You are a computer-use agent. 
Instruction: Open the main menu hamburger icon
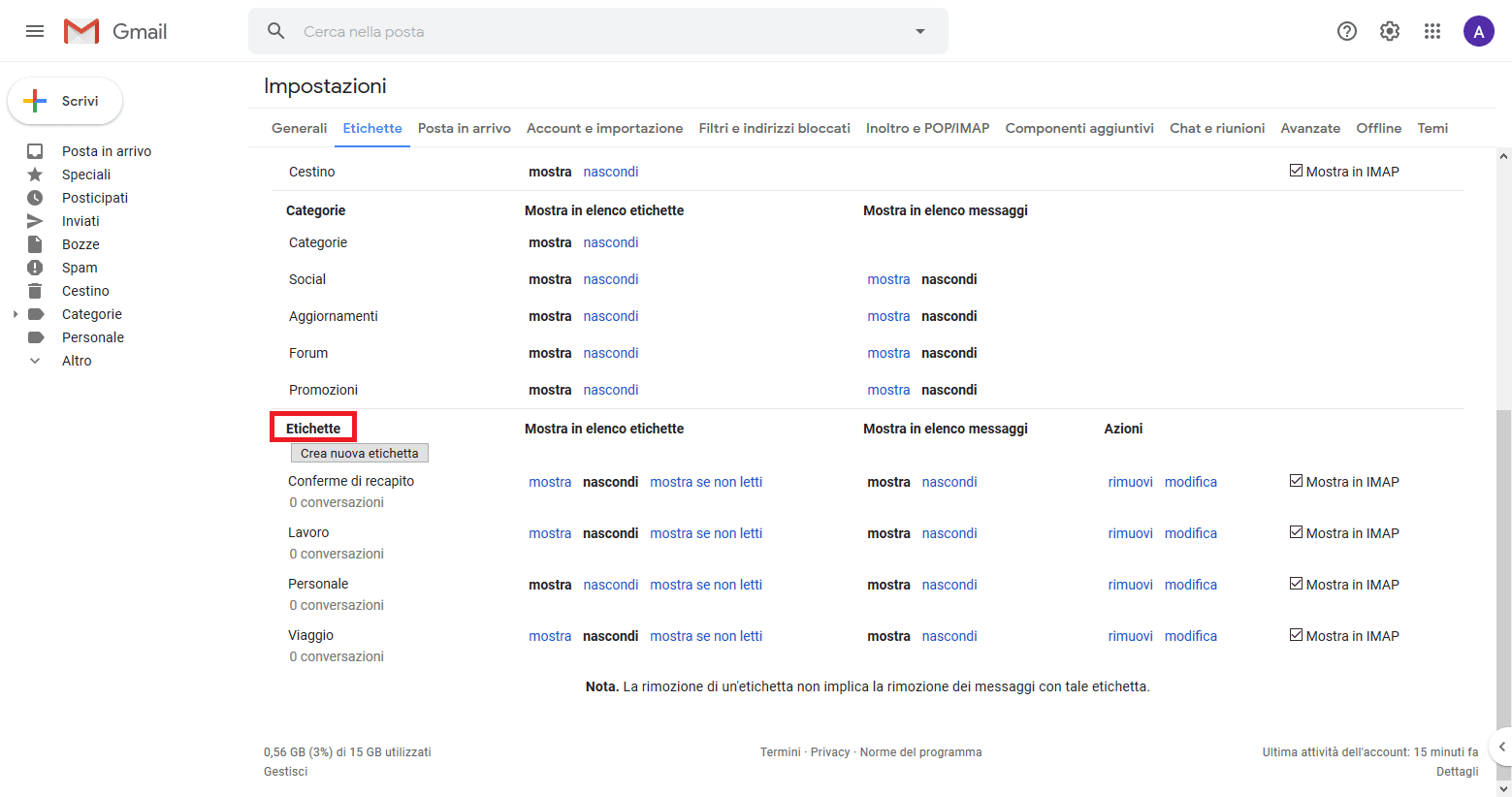click(x=35, y=31)
